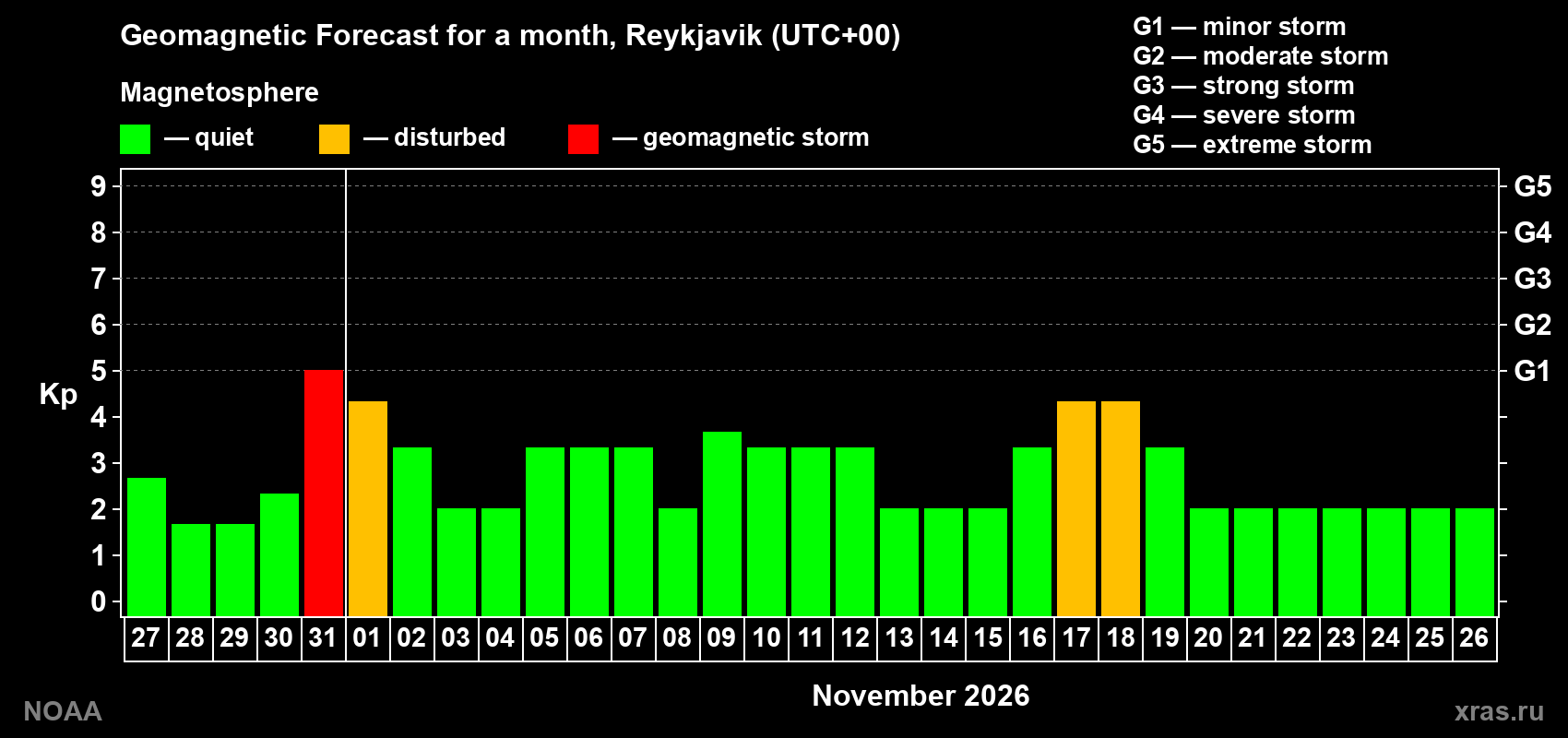This screenshot has height=738, width=1568.
Task: Click the date label '27' on the axis
Action: pyautogui.click(x=146, y=637)
